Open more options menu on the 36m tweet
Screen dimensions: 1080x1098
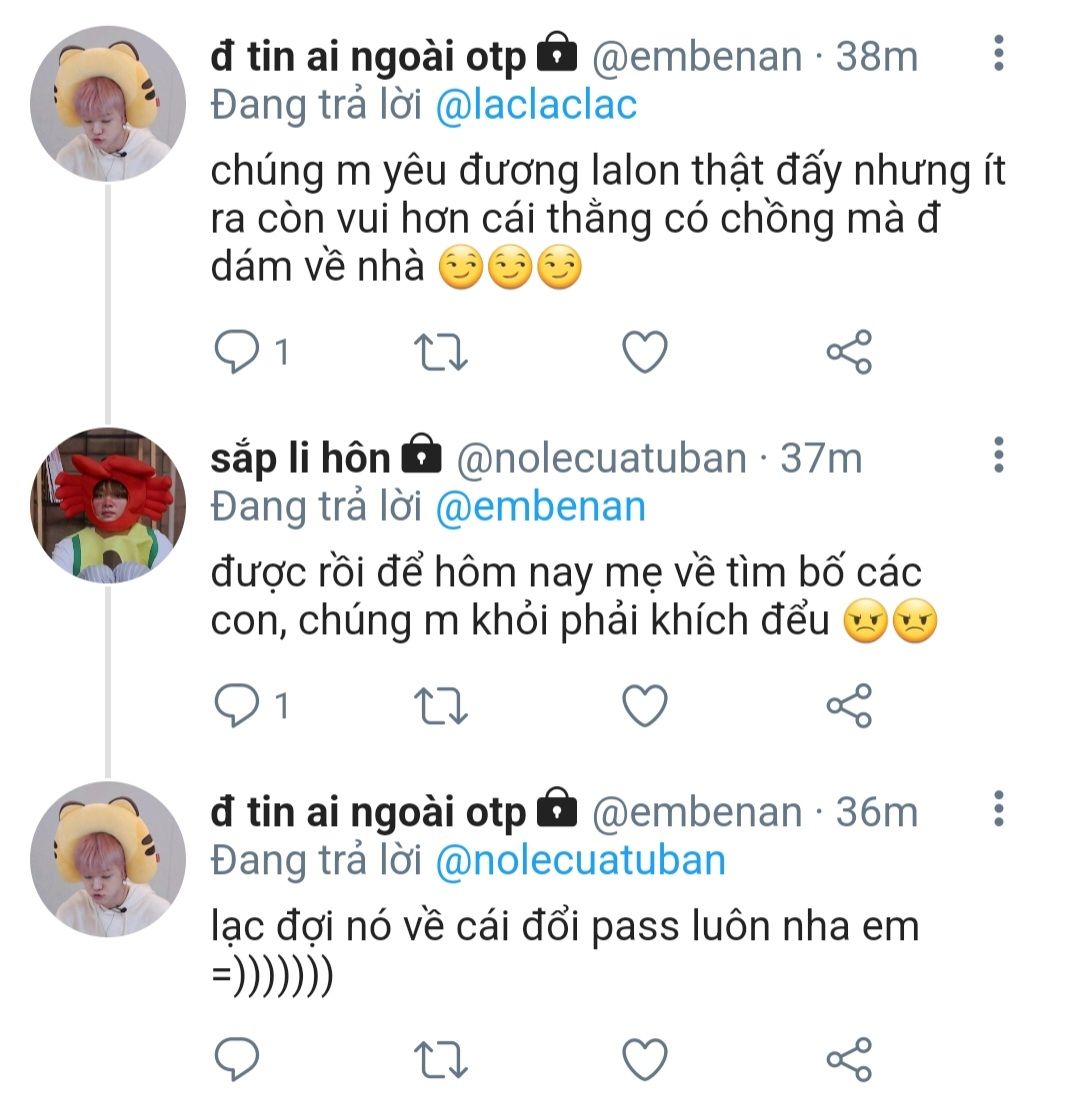coord(997,808)
